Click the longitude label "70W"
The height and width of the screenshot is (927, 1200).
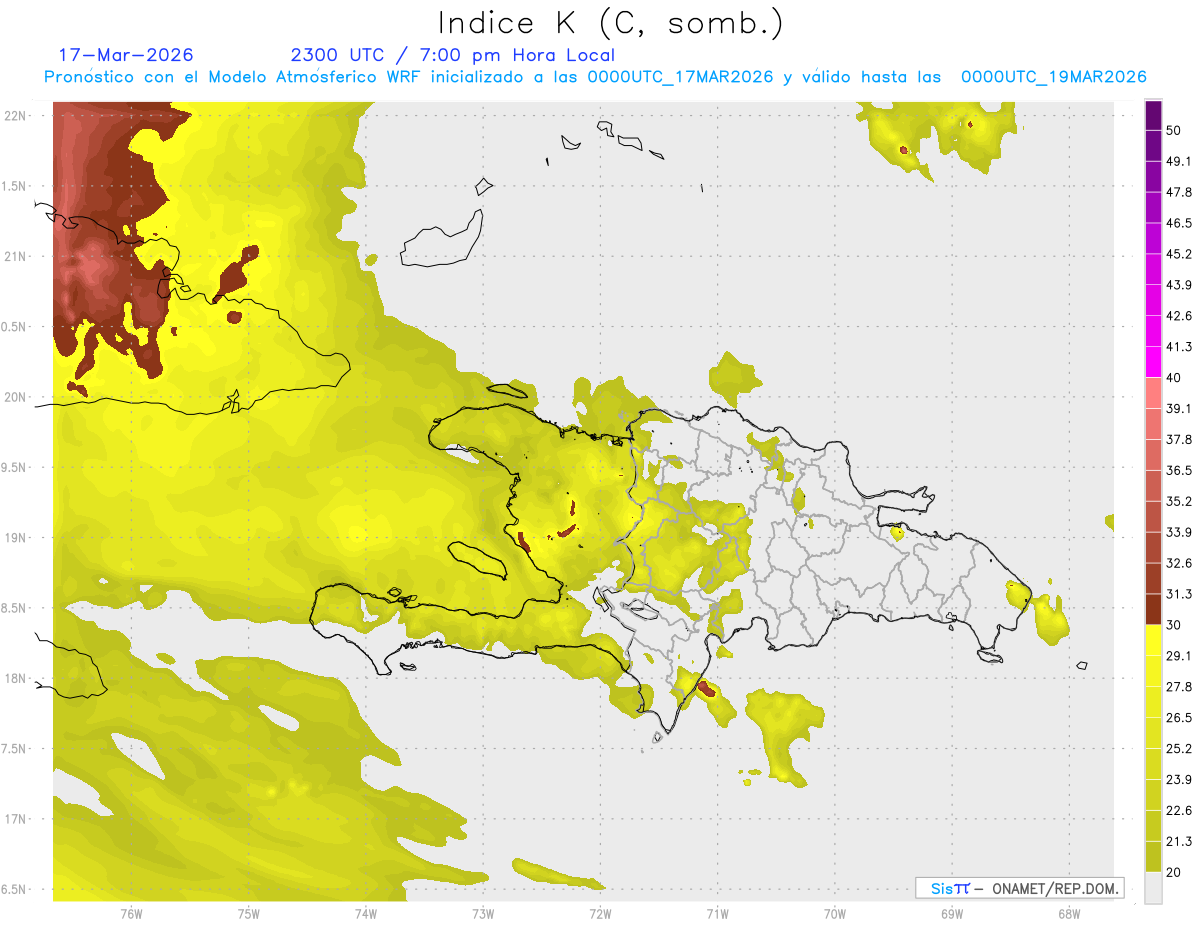[835, 913]
